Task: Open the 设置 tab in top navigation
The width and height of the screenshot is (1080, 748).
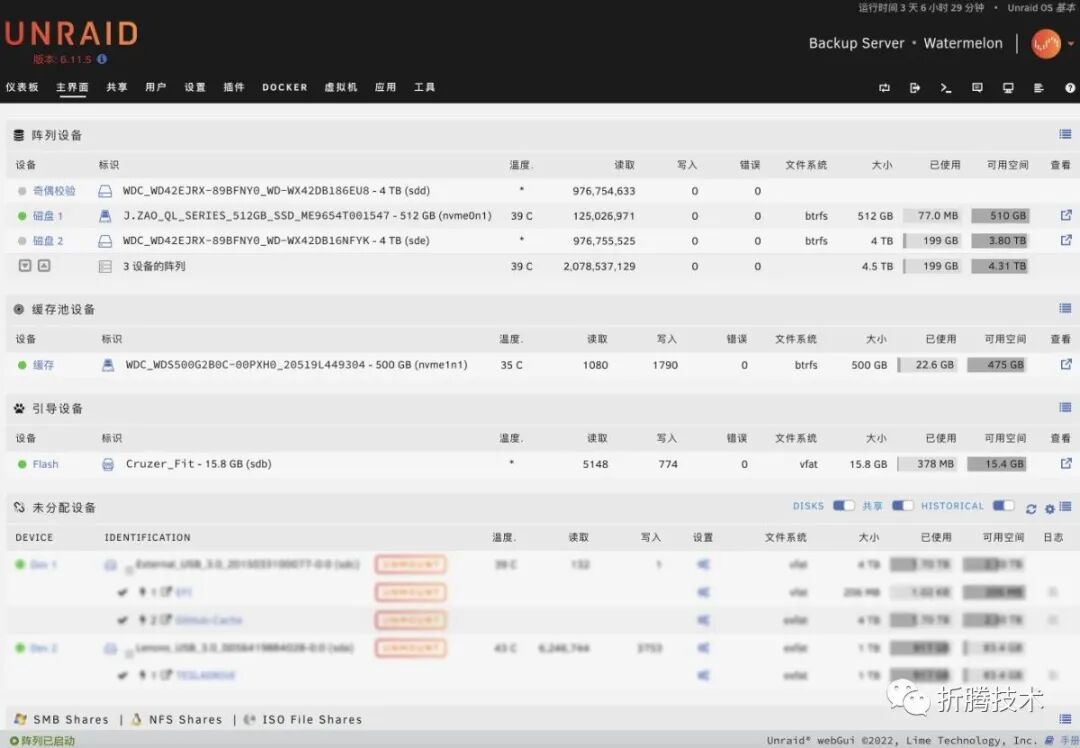Action: point(195,87)
